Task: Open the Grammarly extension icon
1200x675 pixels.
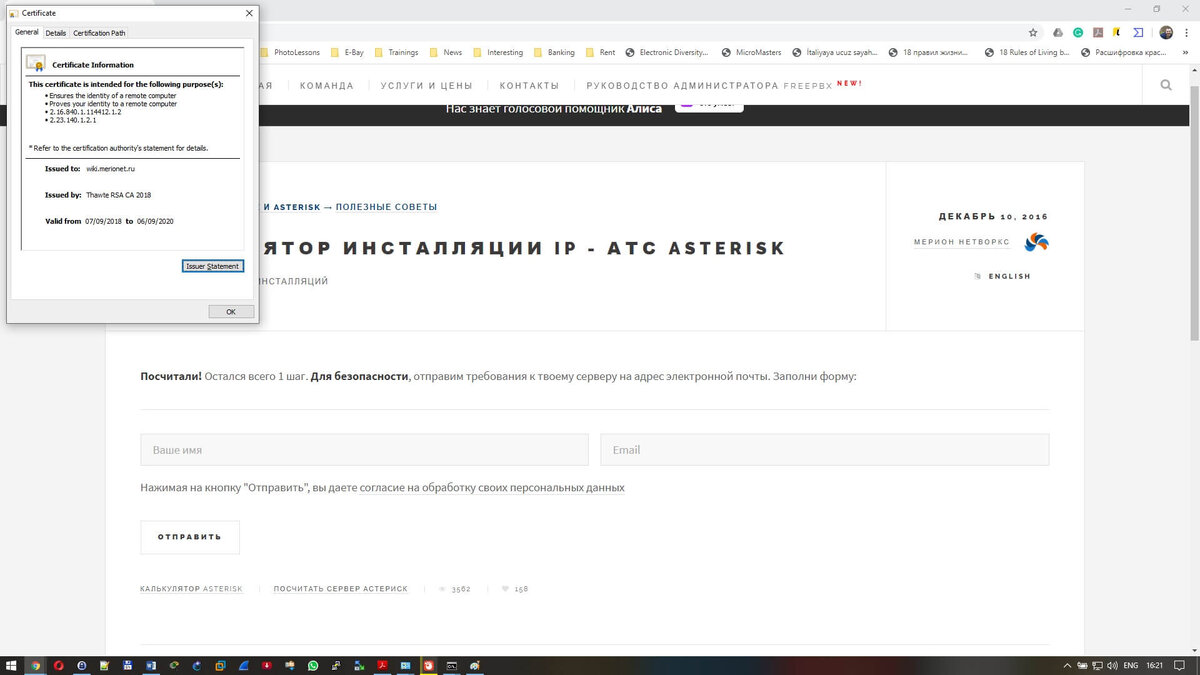Action: click(1078, 32)
